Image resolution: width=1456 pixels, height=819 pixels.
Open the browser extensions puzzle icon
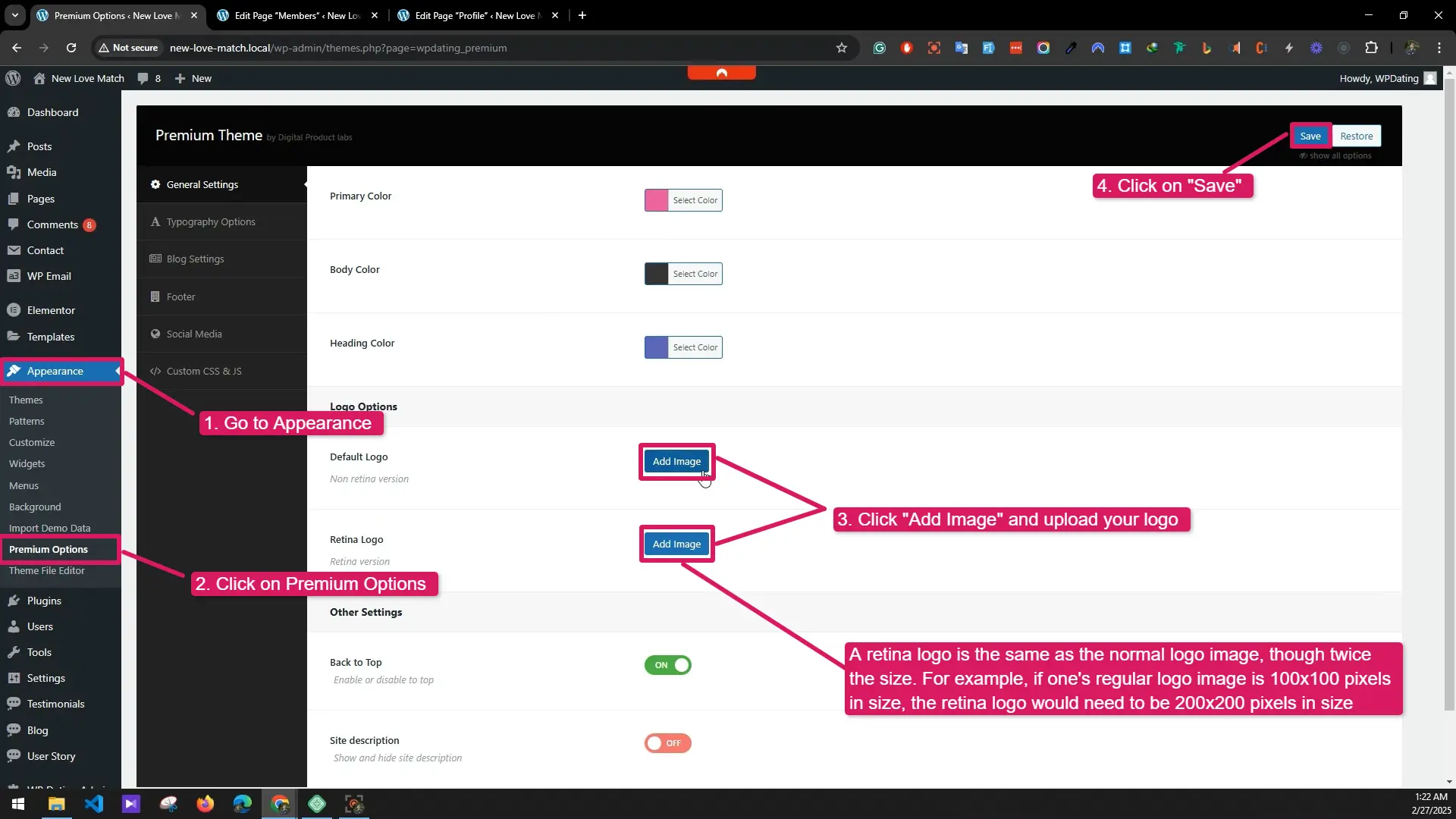click(1371, 48)
